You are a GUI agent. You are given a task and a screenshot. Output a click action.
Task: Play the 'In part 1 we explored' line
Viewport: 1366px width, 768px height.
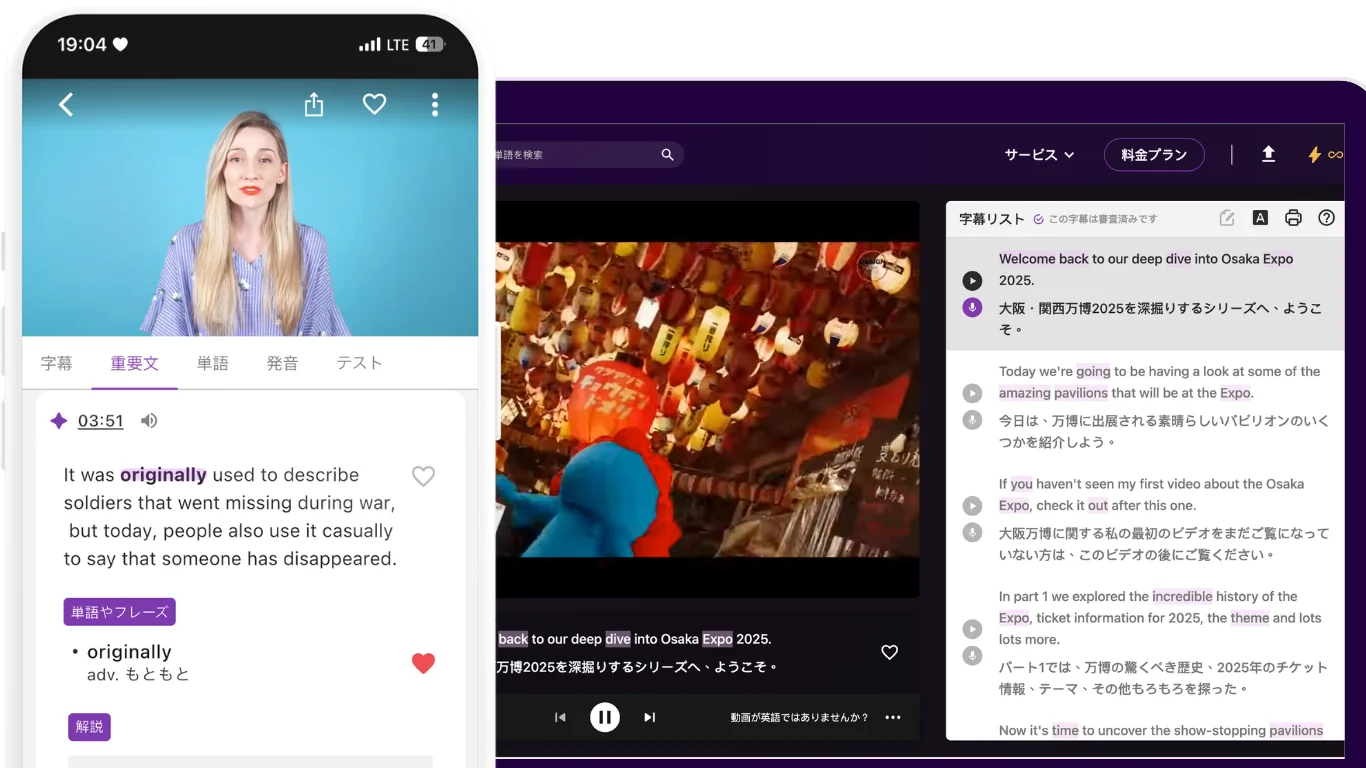(972, 629)
